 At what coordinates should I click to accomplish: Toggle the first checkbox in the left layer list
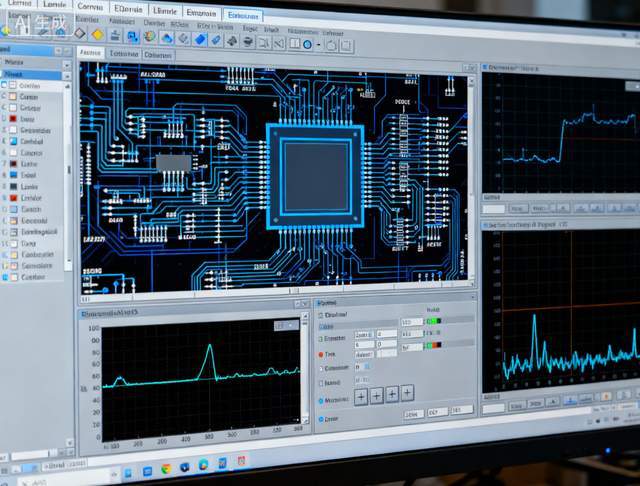[x=6, y=85]
